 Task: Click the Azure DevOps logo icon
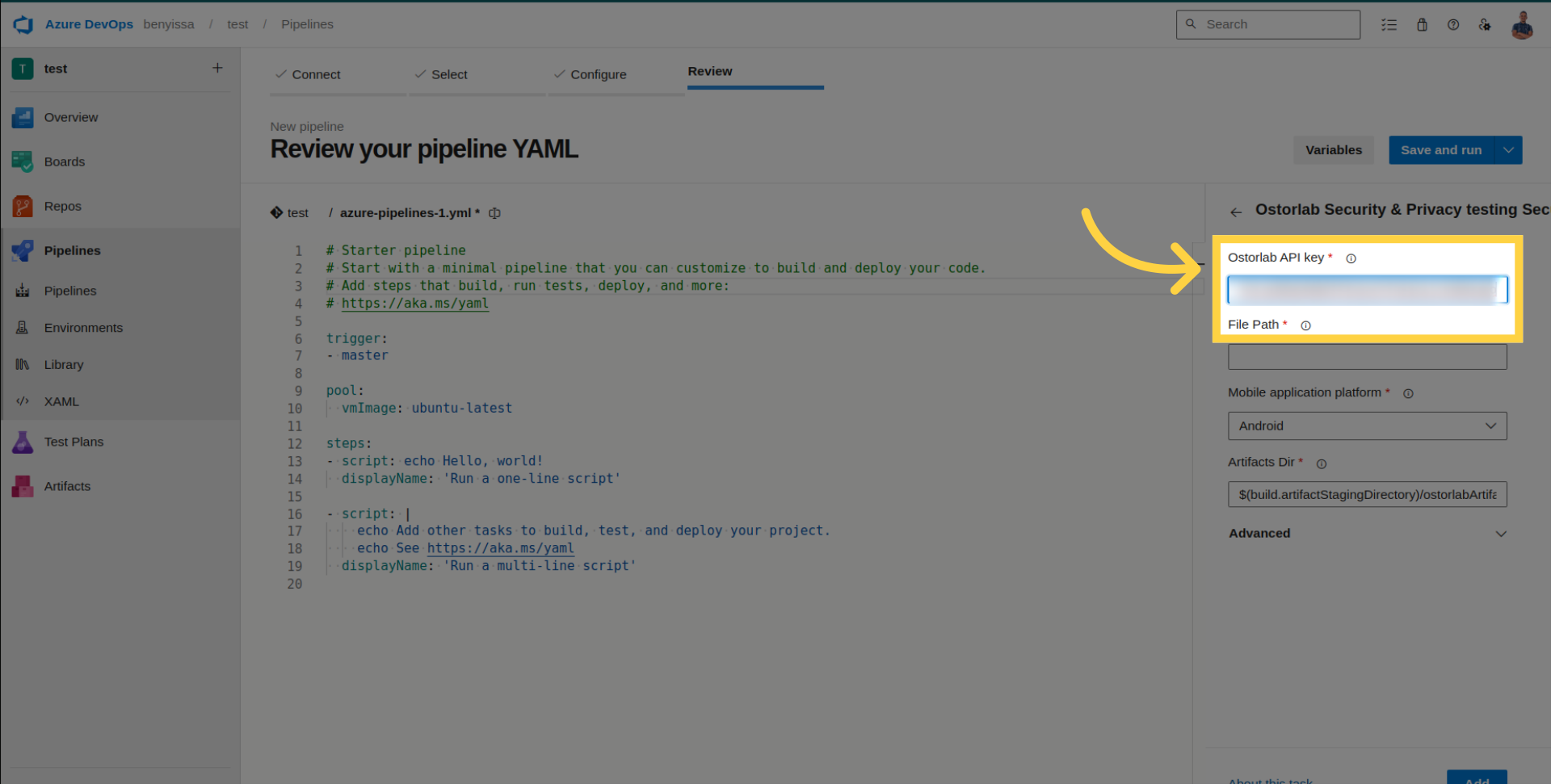coord(23,24)
